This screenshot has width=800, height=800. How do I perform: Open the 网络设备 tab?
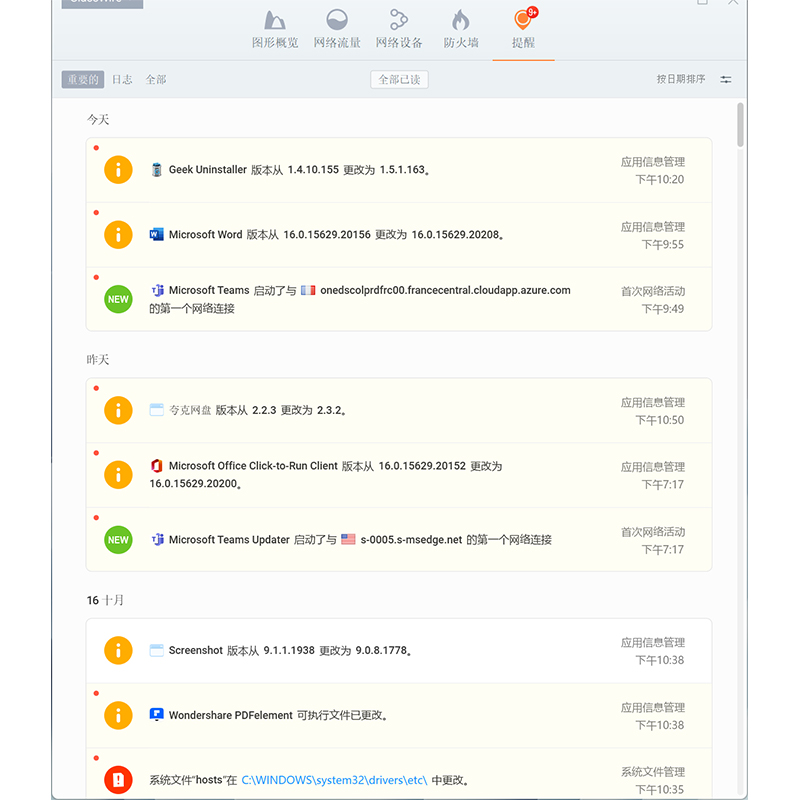tap(399, 30)
